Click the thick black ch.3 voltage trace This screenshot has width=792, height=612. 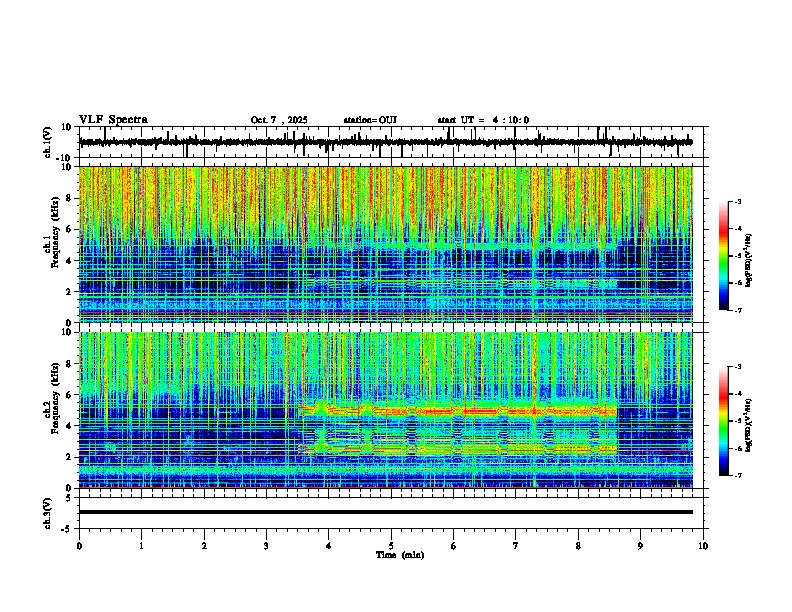pos(386,512)
